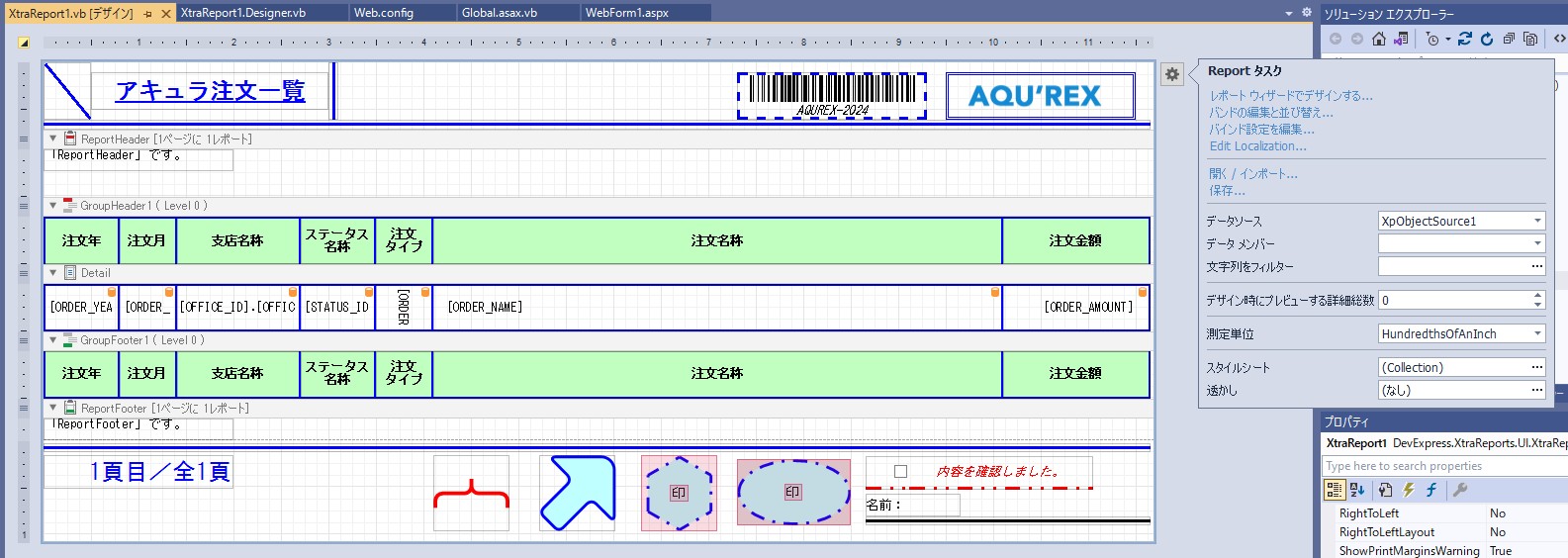The height and width of the screenshot is (558, 1568).
Task: Collapse the GroupHeader1 band
Action: pos(53,206)
